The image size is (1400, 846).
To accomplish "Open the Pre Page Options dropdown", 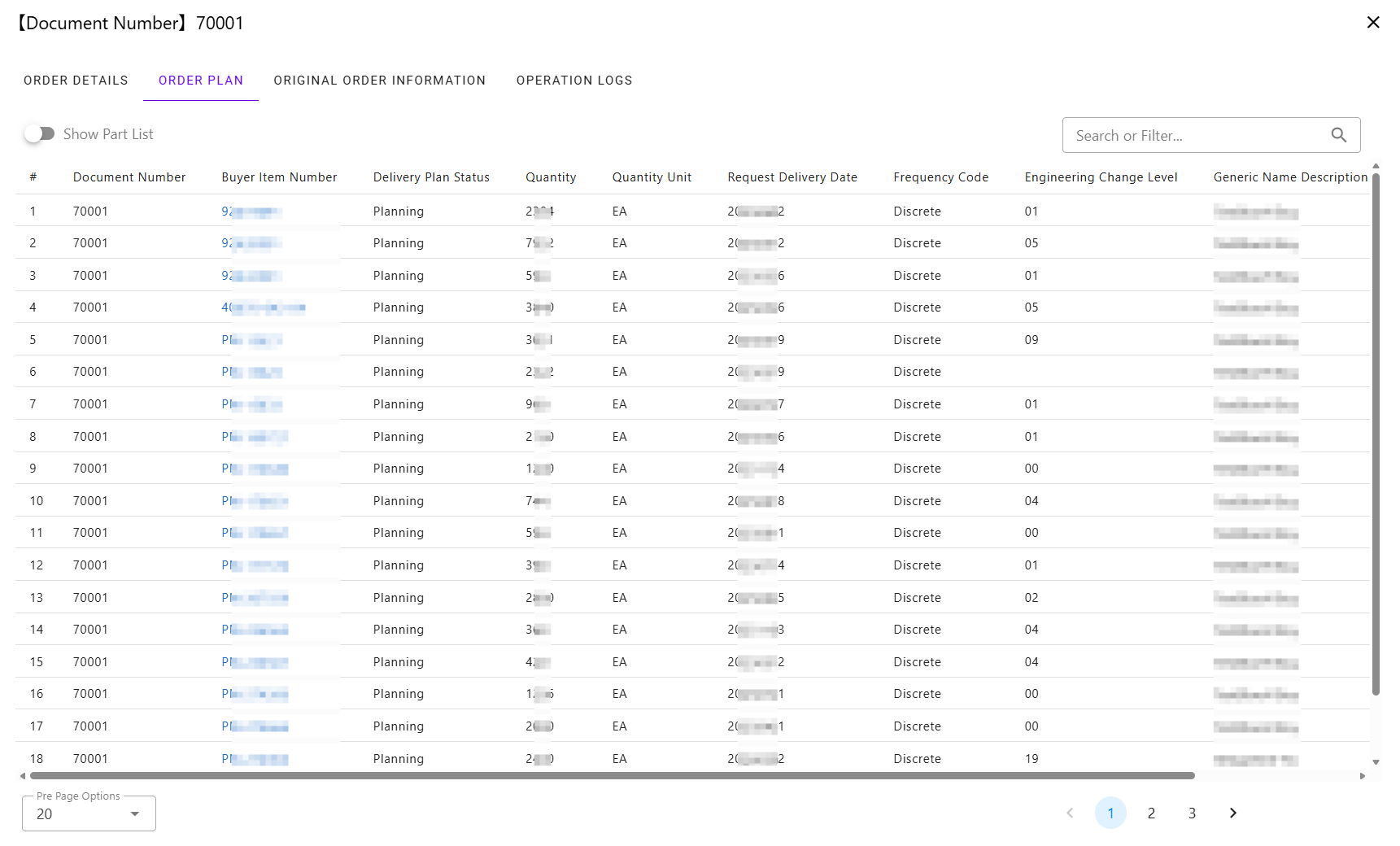I will point(89,813).
